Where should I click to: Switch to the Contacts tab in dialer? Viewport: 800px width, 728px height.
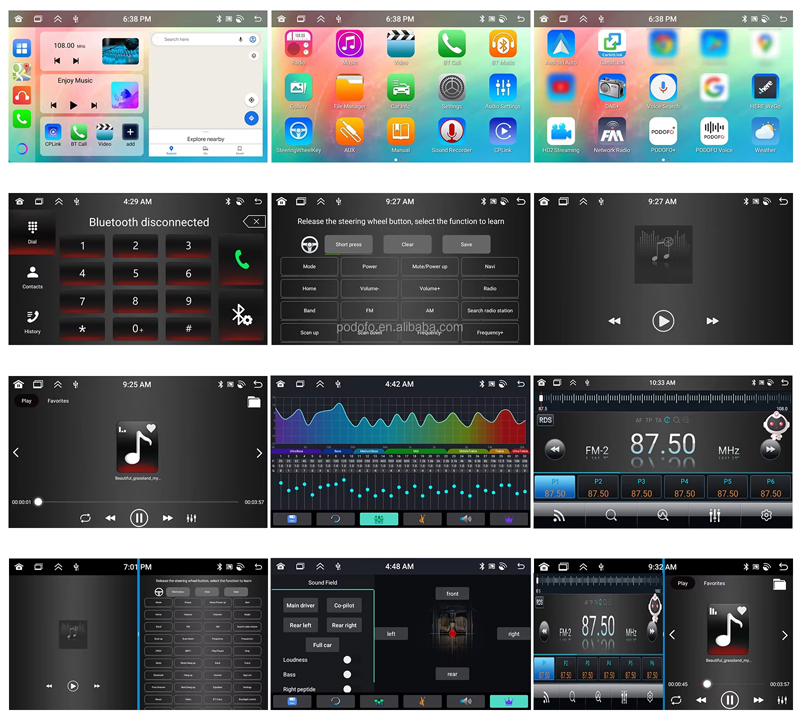[x=32, y=277]
